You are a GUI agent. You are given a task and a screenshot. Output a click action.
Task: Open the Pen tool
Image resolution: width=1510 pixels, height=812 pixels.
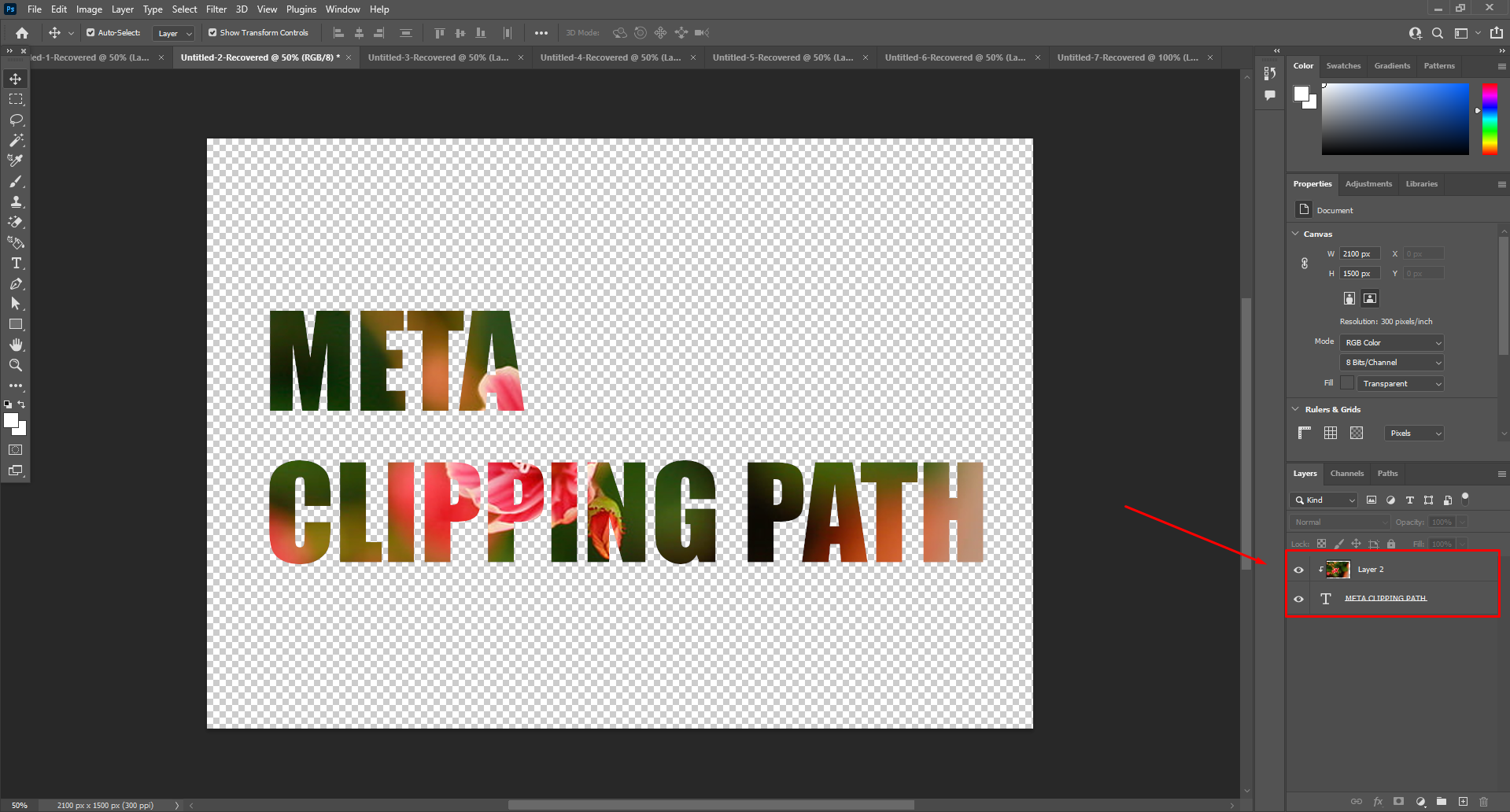[x=16, y=284]
